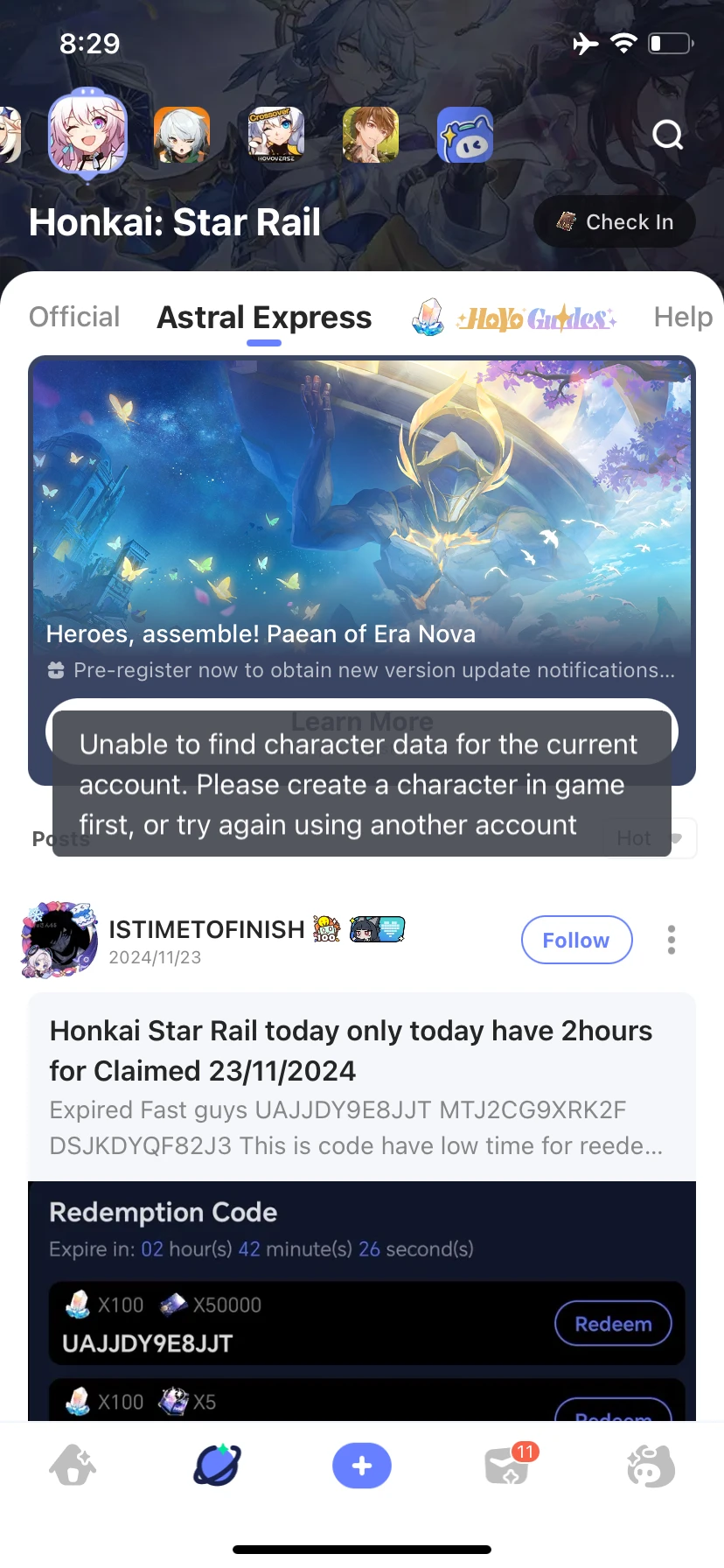Switch to the Official tab
The image size is (724, 1568).
(x=74, y=317)
